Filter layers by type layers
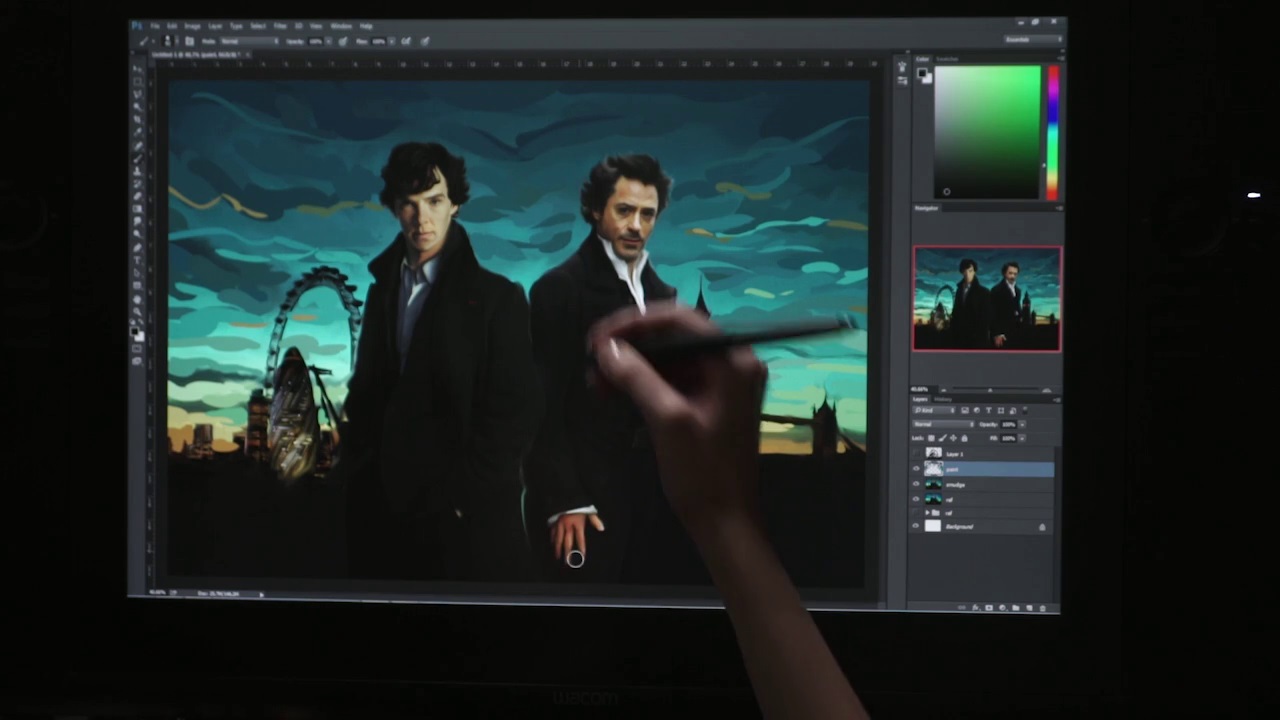 (x=988, y=410)
